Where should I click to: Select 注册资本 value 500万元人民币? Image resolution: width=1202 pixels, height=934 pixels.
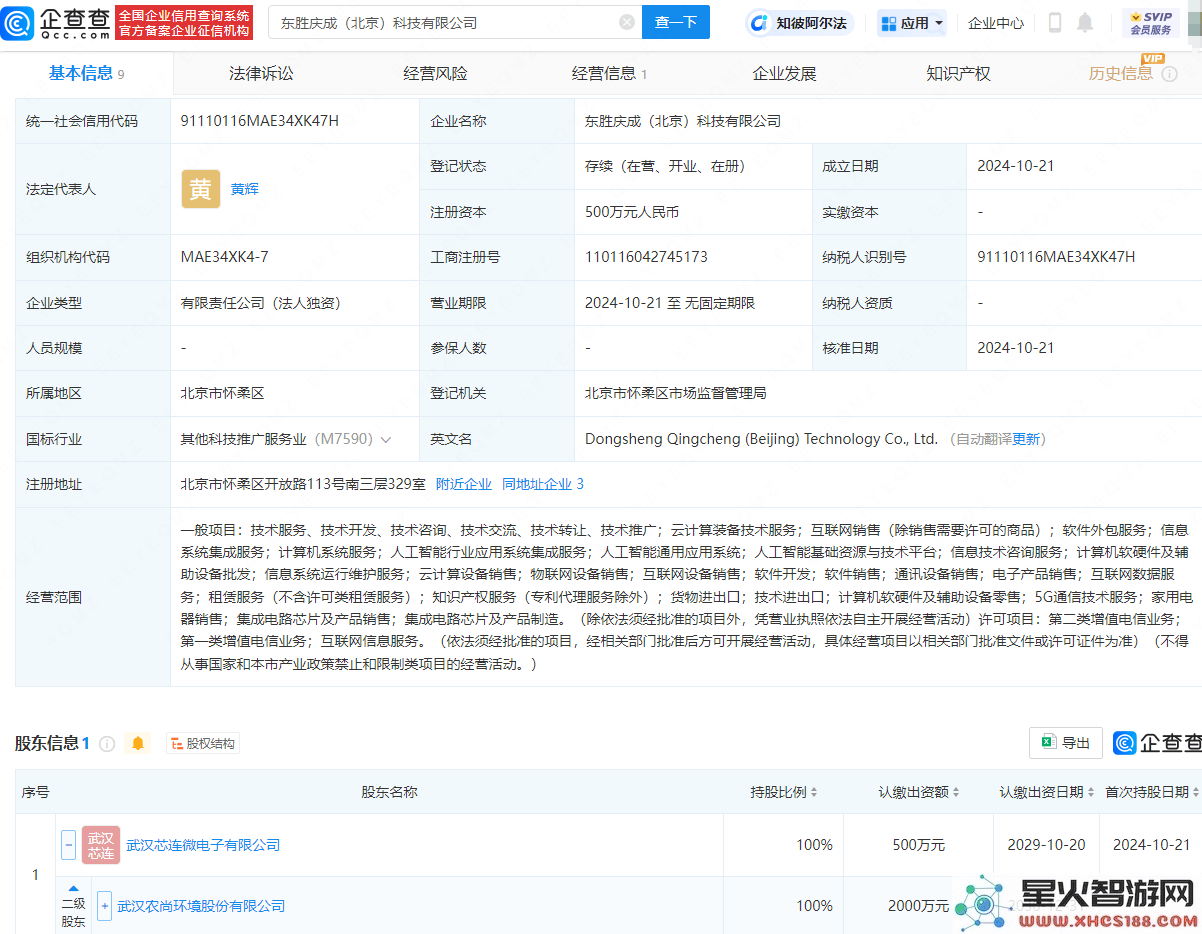click(632, 212)
